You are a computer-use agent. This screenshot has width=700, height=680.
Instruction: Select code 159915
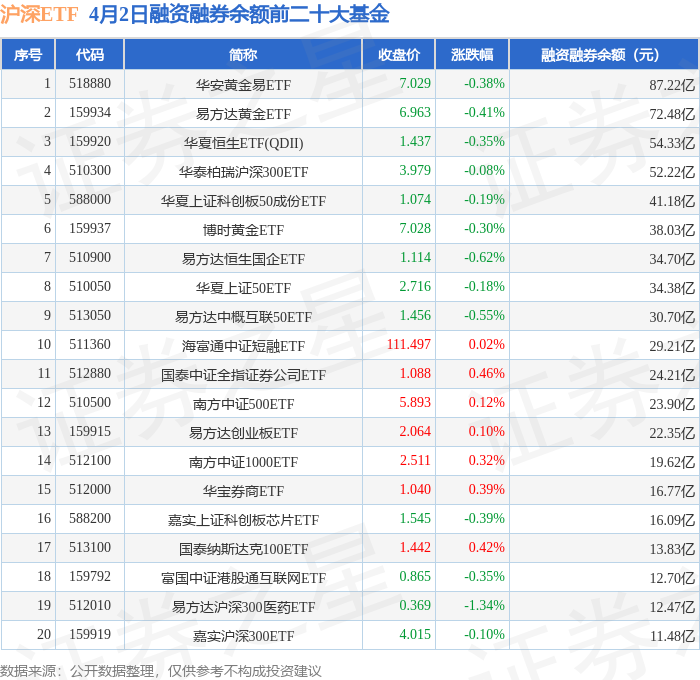pos(90,432)
